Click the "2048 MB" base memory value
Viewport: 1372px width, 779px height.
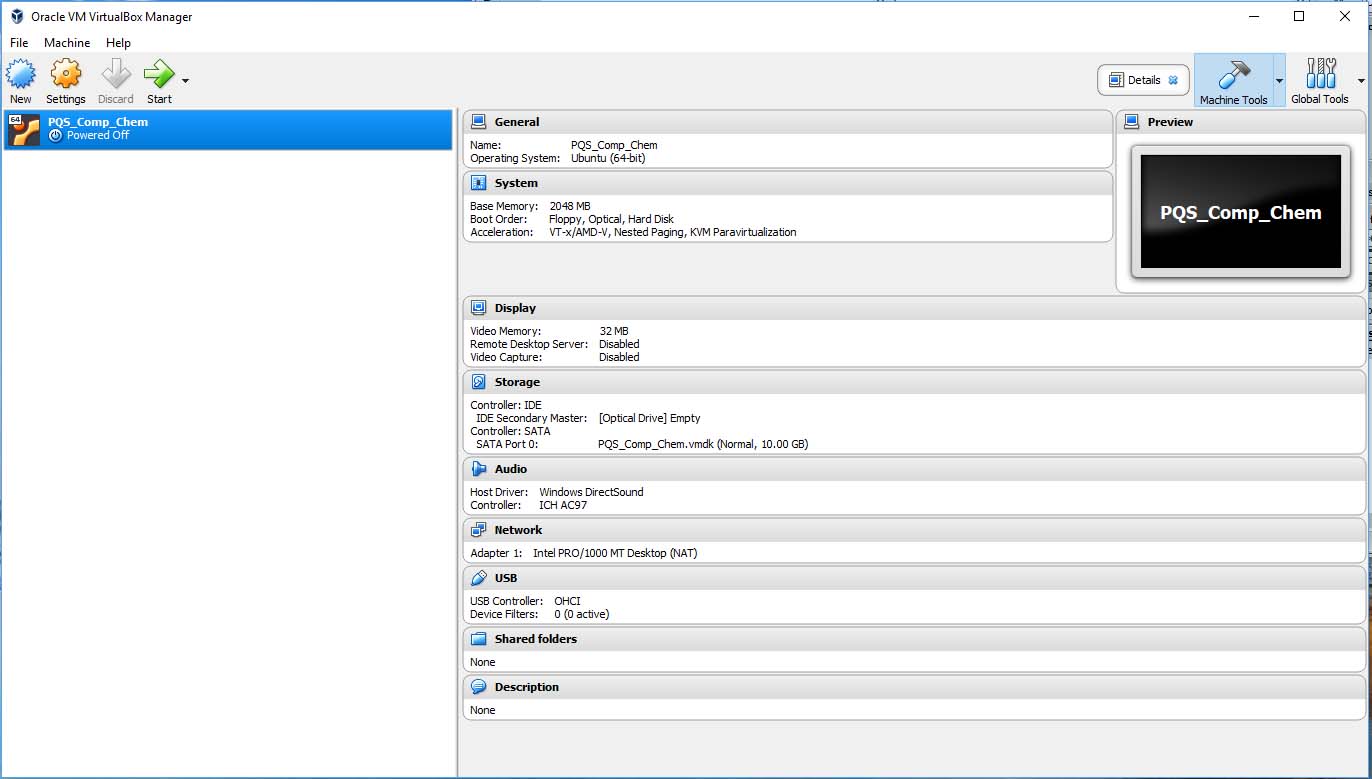tap(570, 206)
